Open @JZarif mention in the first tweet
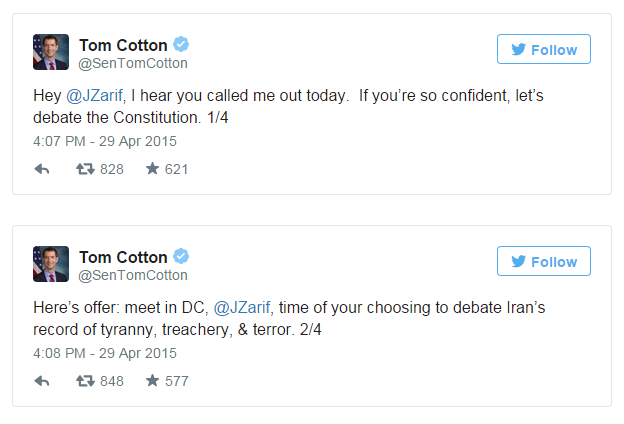 (95, 96)
